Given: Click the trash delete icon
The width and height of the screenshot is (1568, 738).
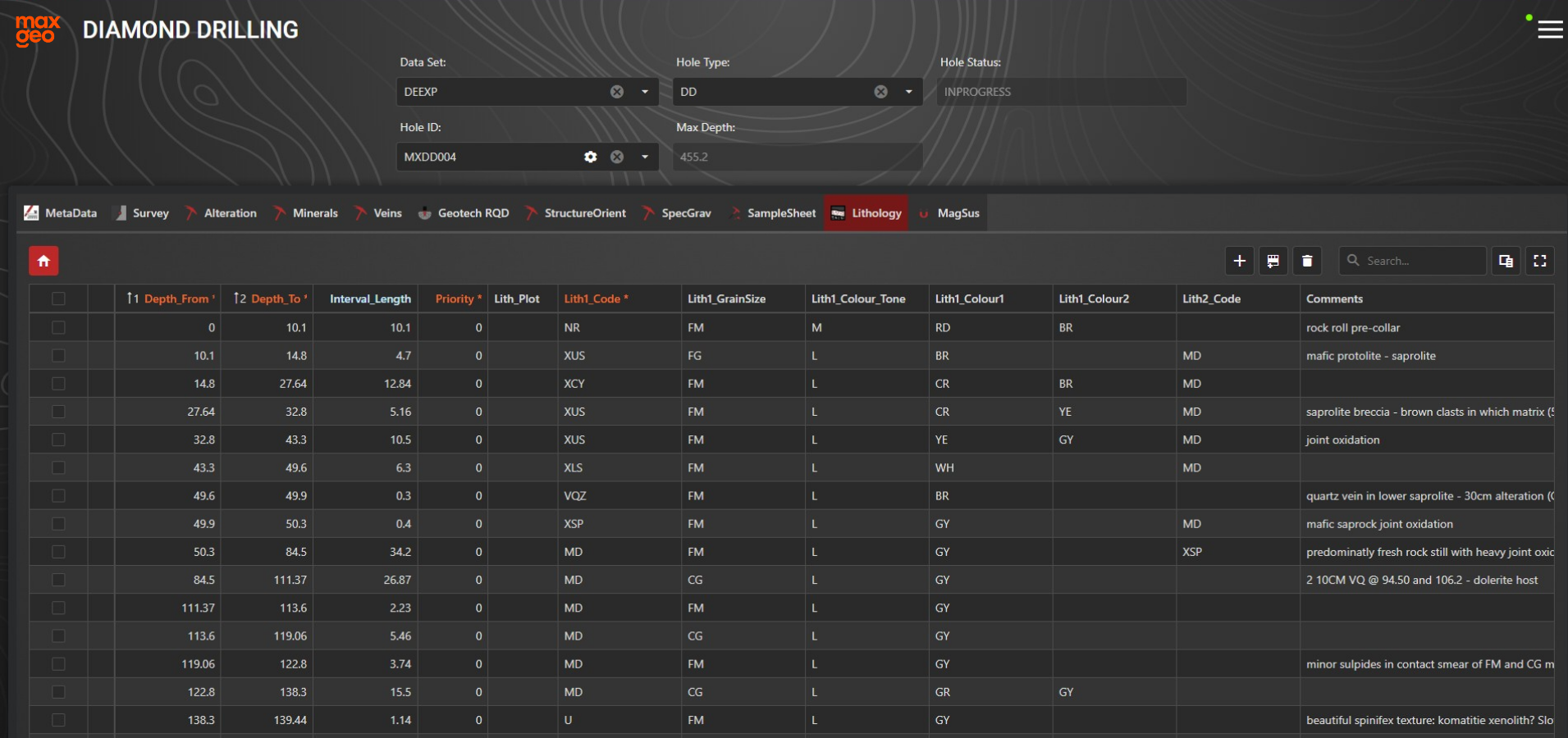Looking at the screenshot, I should point(1307,261).
